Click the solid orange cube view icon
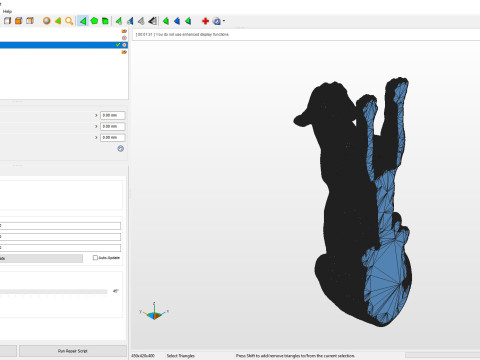The image size is (480, 360). point(19,21)
